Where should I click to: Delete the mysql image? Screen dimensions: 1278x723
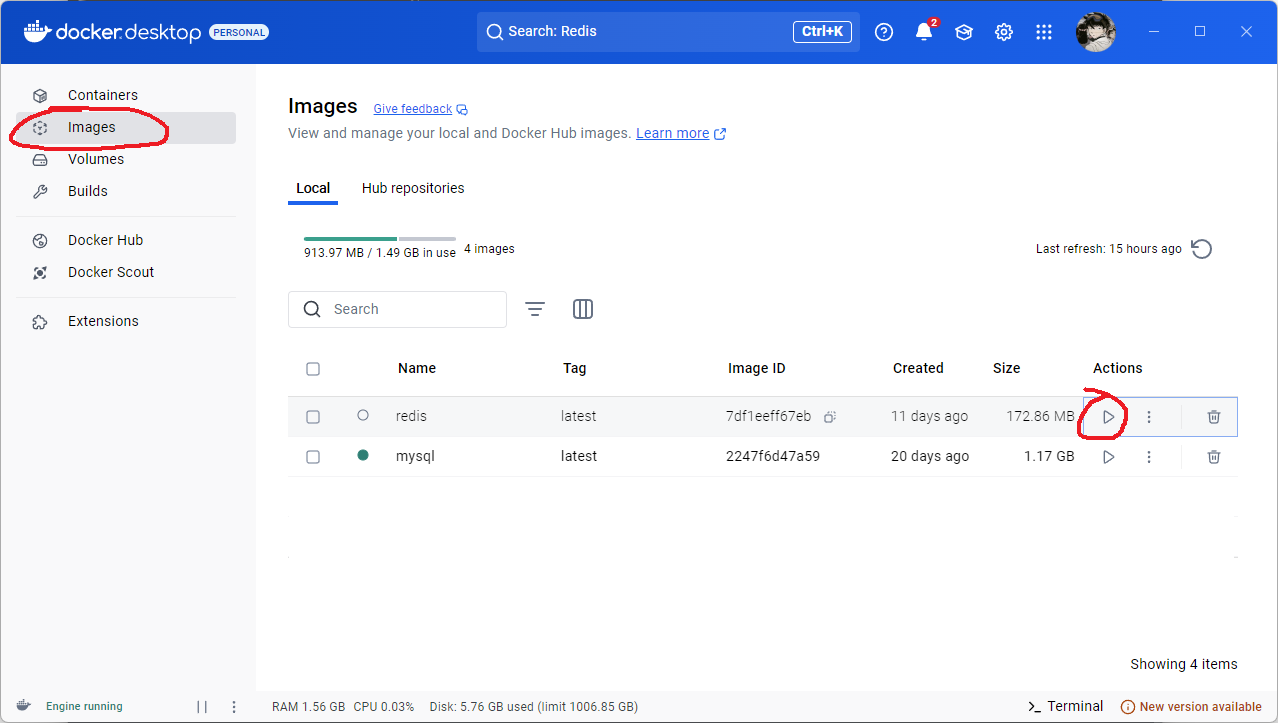(1213, 457)
